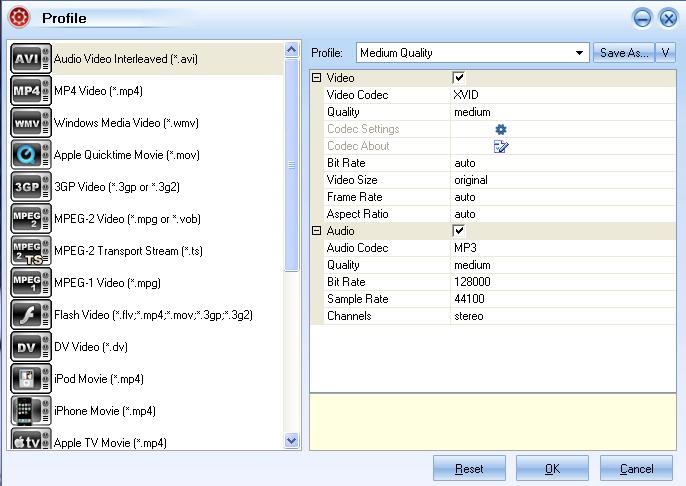686x486 pixels.
Task: Click Frame Rate value auto
Action: click(x=465, y=197)
